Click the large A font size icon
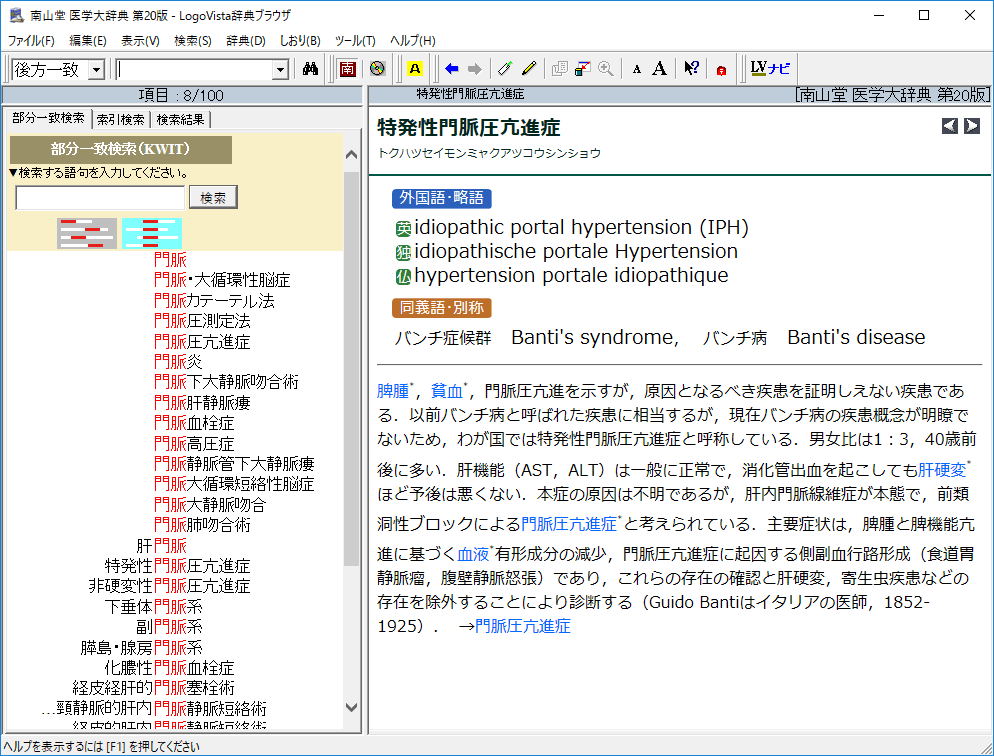Image resolution: width=994 pixels, height=756 pixels. (x=659, y=69)
